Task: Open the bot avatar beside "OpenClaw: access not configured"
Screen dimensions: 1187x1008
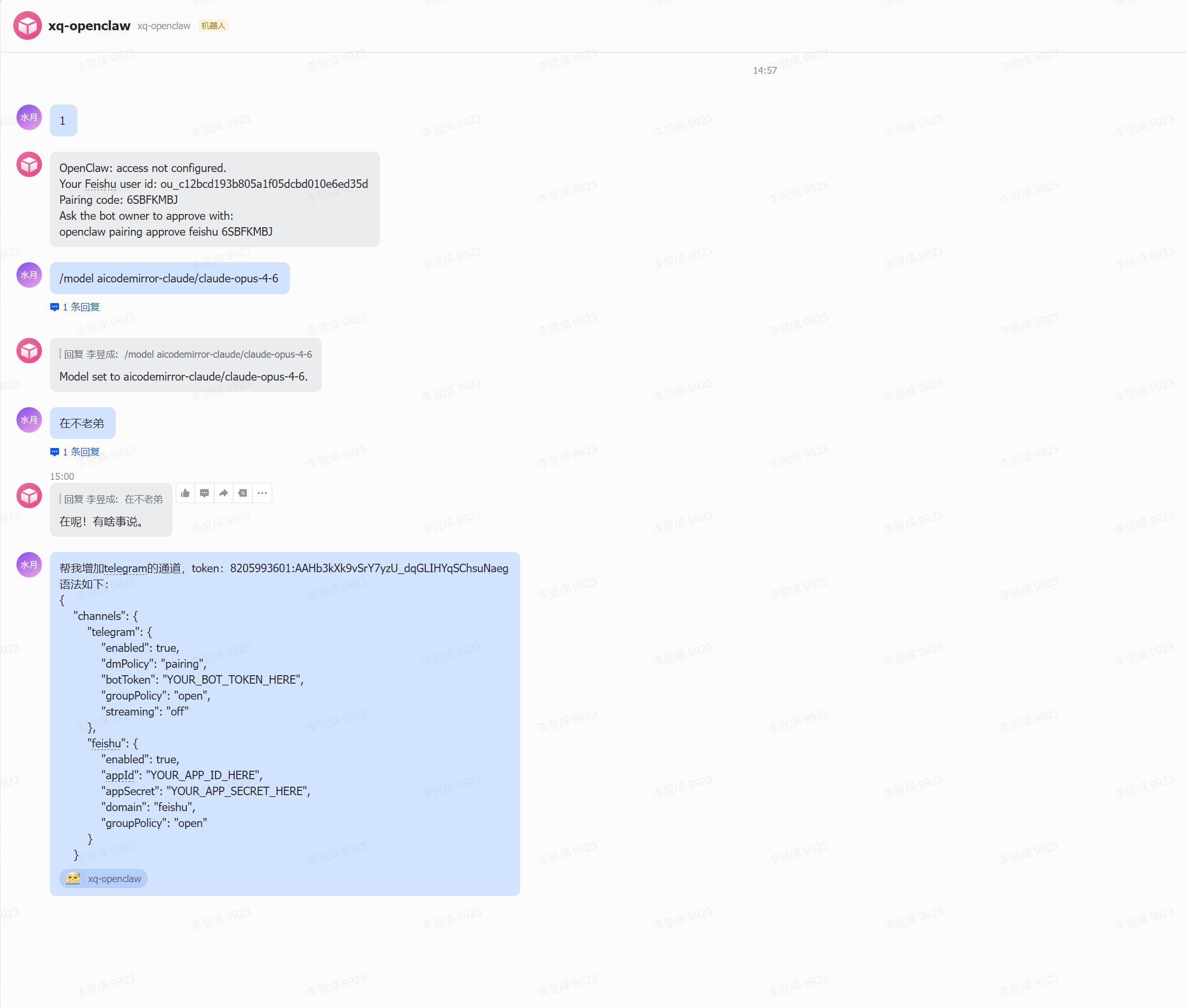Action: click(29, 165)
